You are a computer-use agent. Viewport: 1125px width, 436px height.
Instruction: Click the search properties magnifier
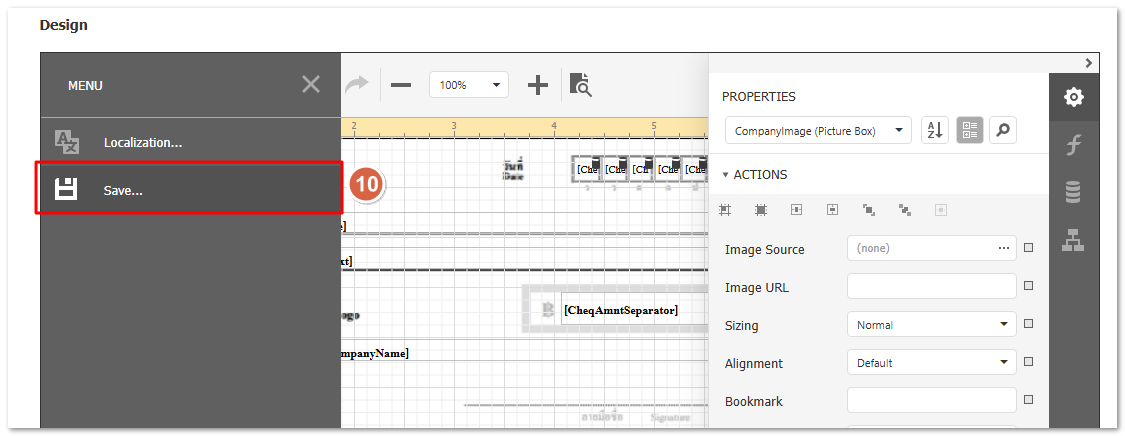point(1003,130)
